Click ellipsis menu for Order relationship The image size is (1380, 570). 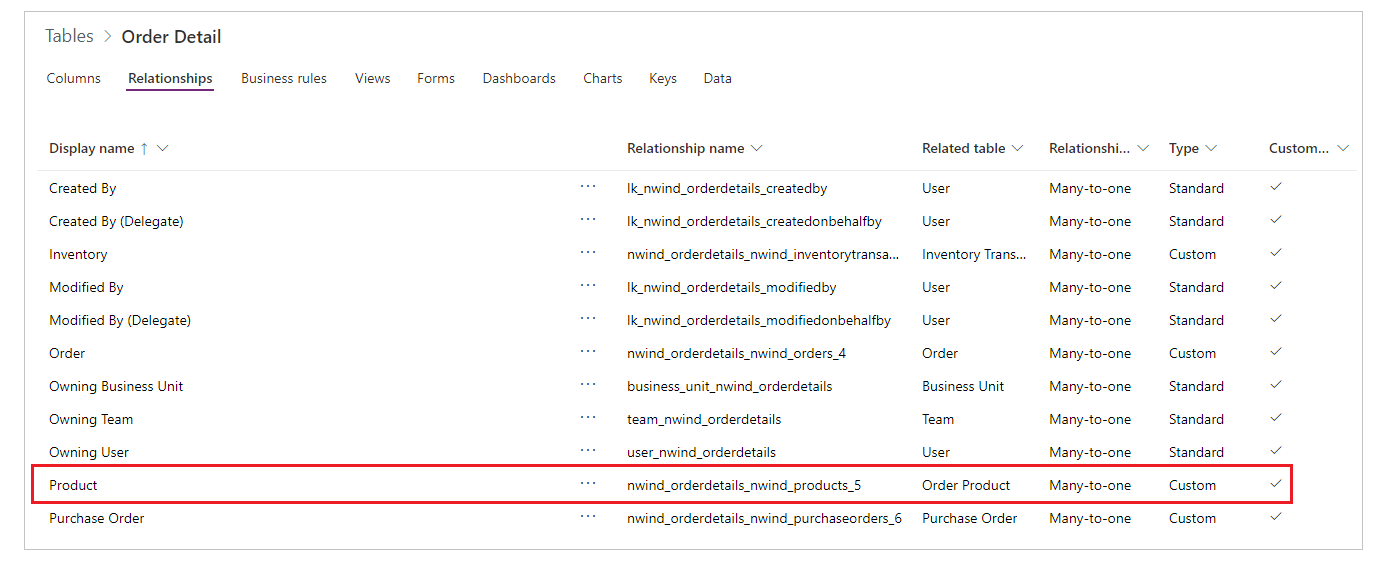[x=588, y=351]
